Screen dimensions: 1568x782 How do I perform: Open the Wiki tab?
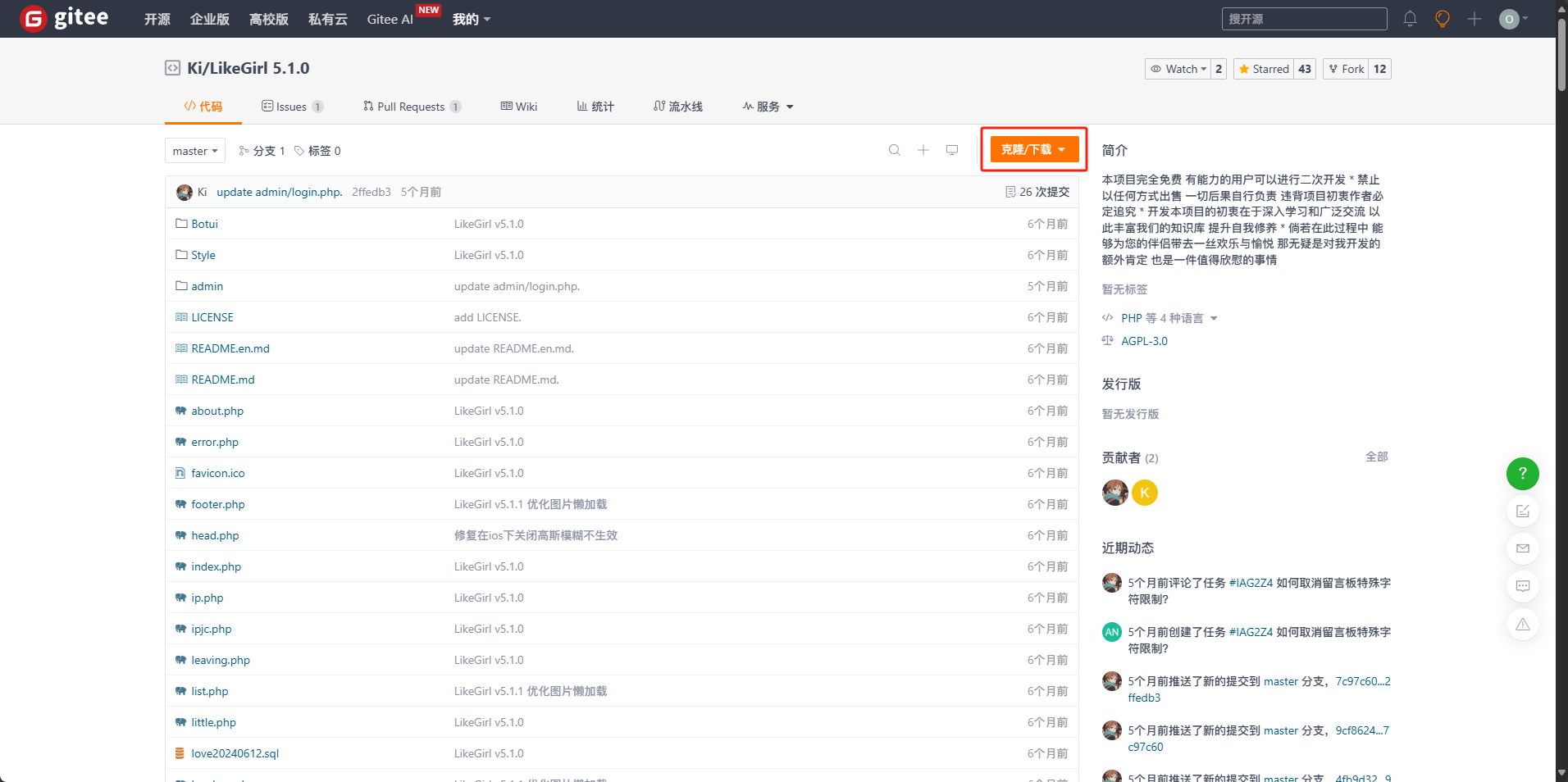coord(519,107)
